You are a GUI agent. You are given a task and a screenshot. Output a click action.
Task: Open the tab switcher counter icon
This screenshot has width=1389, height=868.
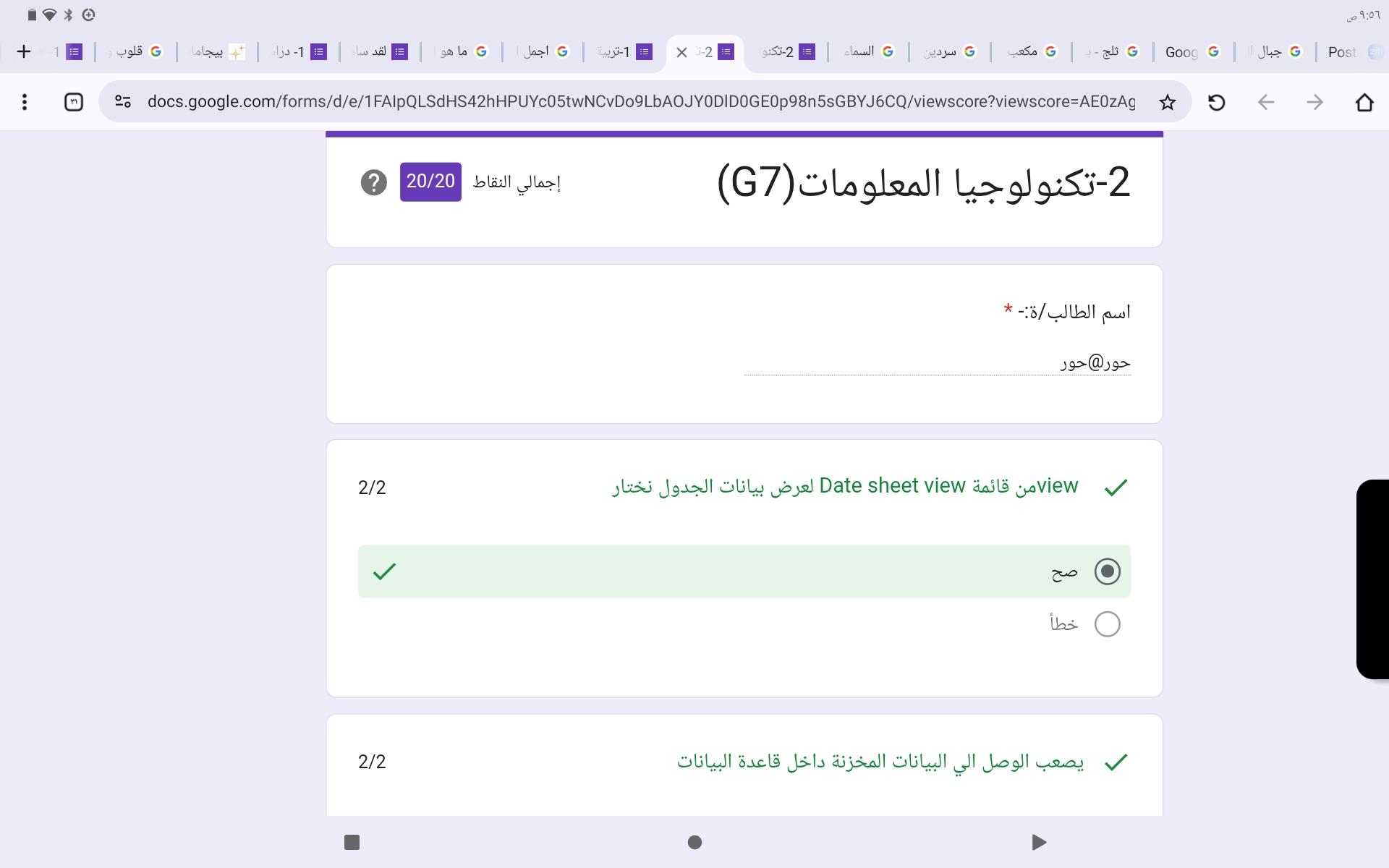[74, 102]
